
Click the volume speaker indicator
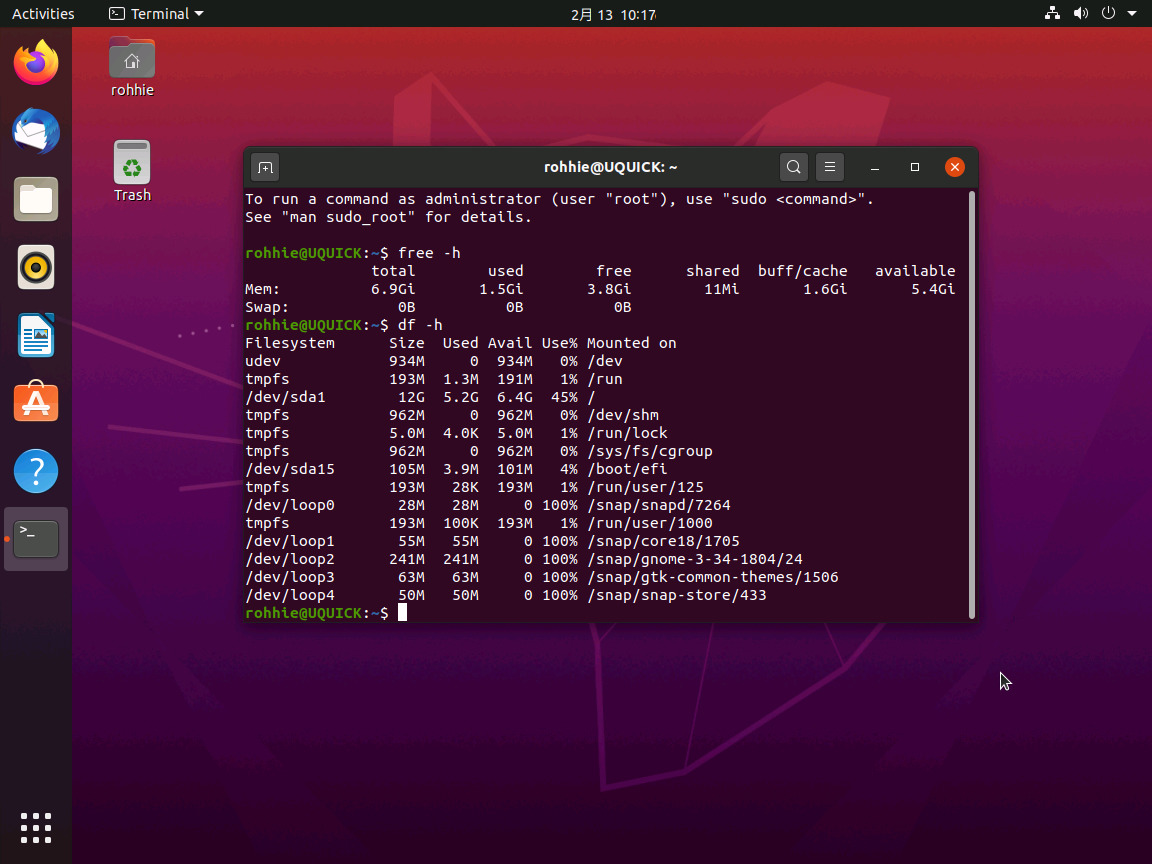[x=1080, y=13]
